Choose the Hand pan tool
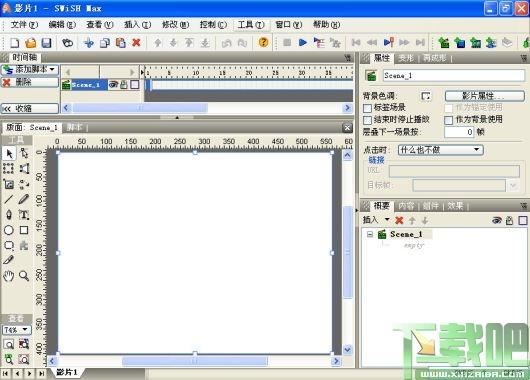Image resolution: width=530 pixels, height=380 pixels. (9, 276)
